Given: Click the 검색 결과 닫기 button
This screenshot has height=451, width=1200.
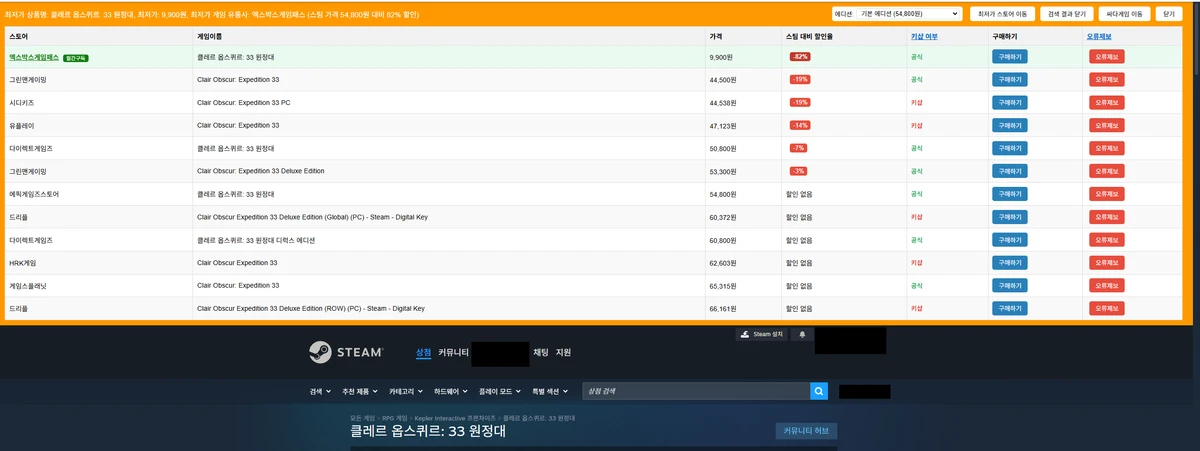Looking at the screenshot, I should (x=1066, y=14).
